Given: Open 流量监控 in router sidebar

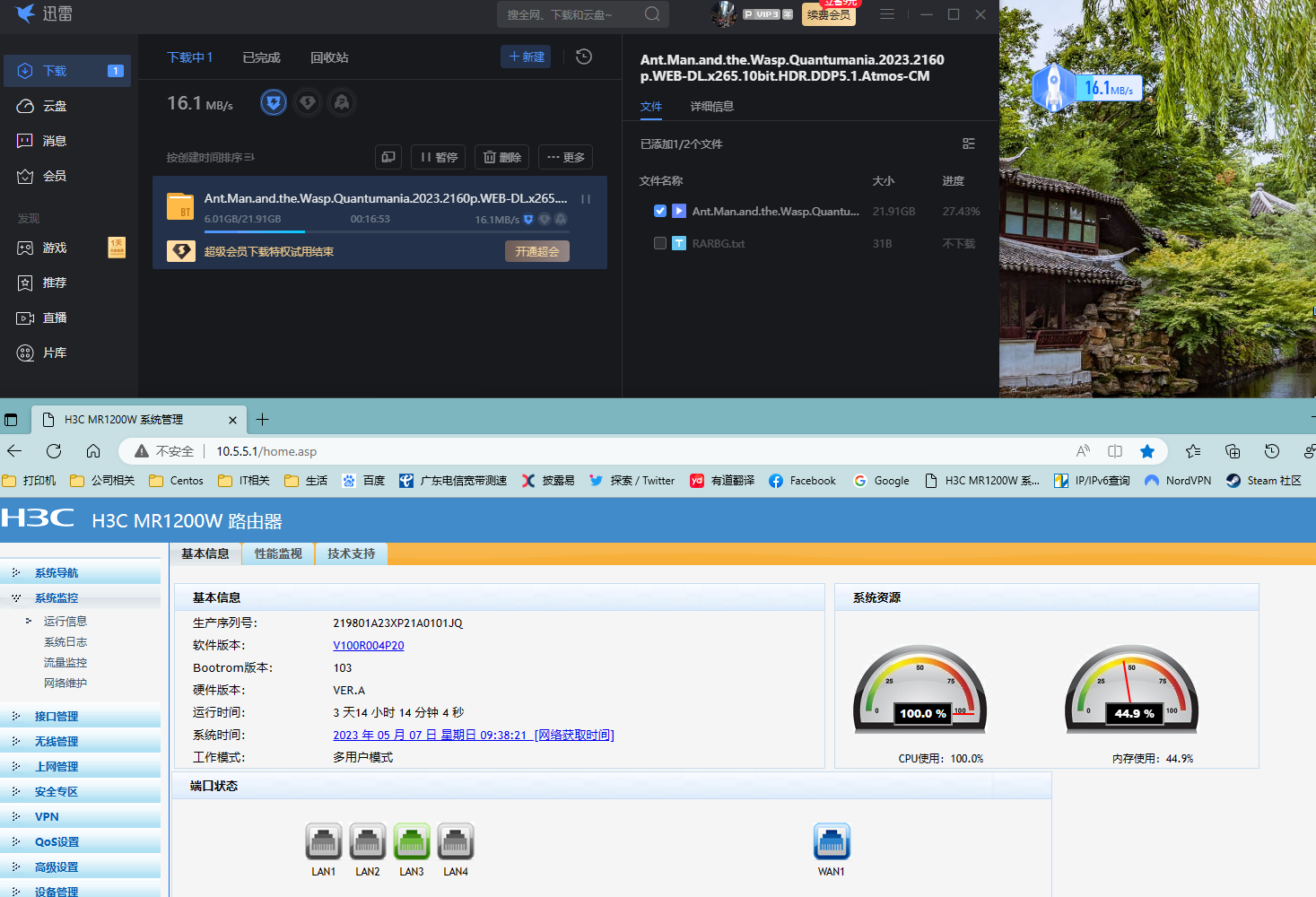Looking at the screenshot, I should point(65,663).
